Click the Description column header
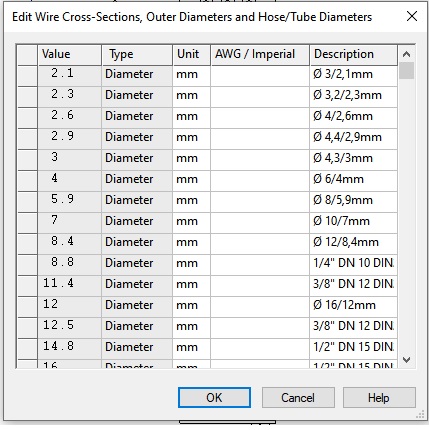 point(354,54)
